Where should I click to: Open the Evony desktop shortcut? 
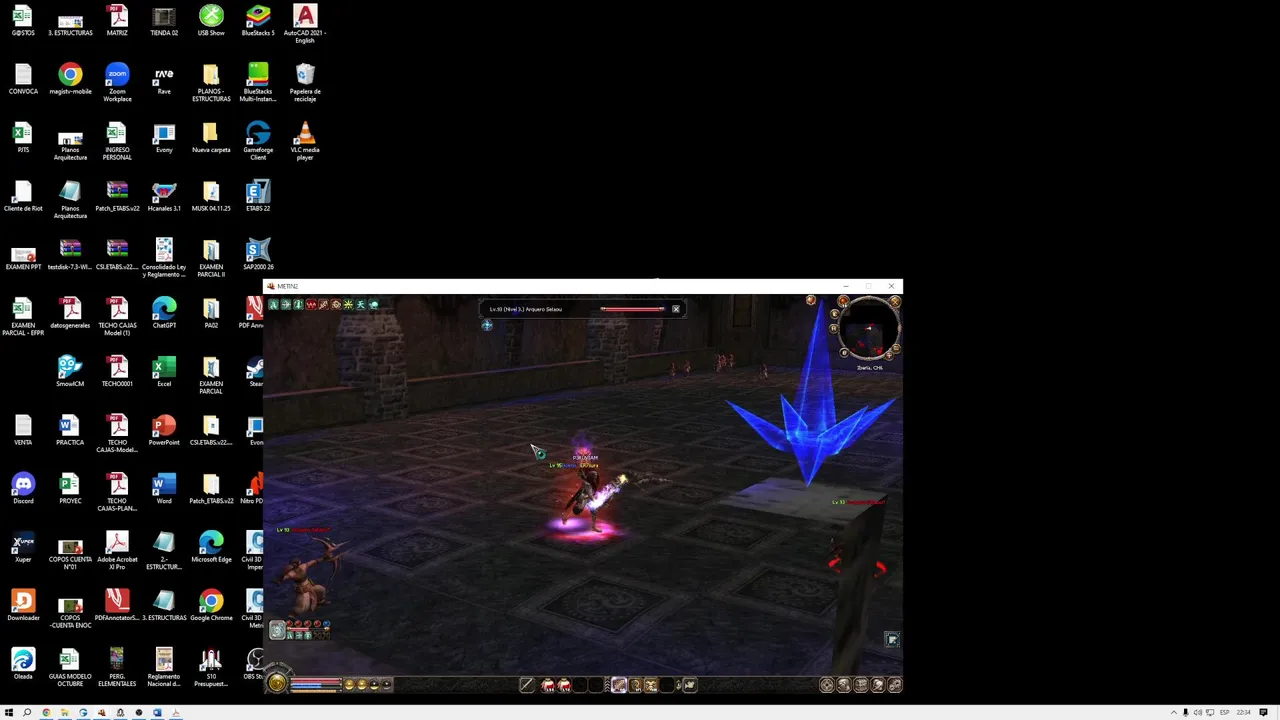(164, 138)
